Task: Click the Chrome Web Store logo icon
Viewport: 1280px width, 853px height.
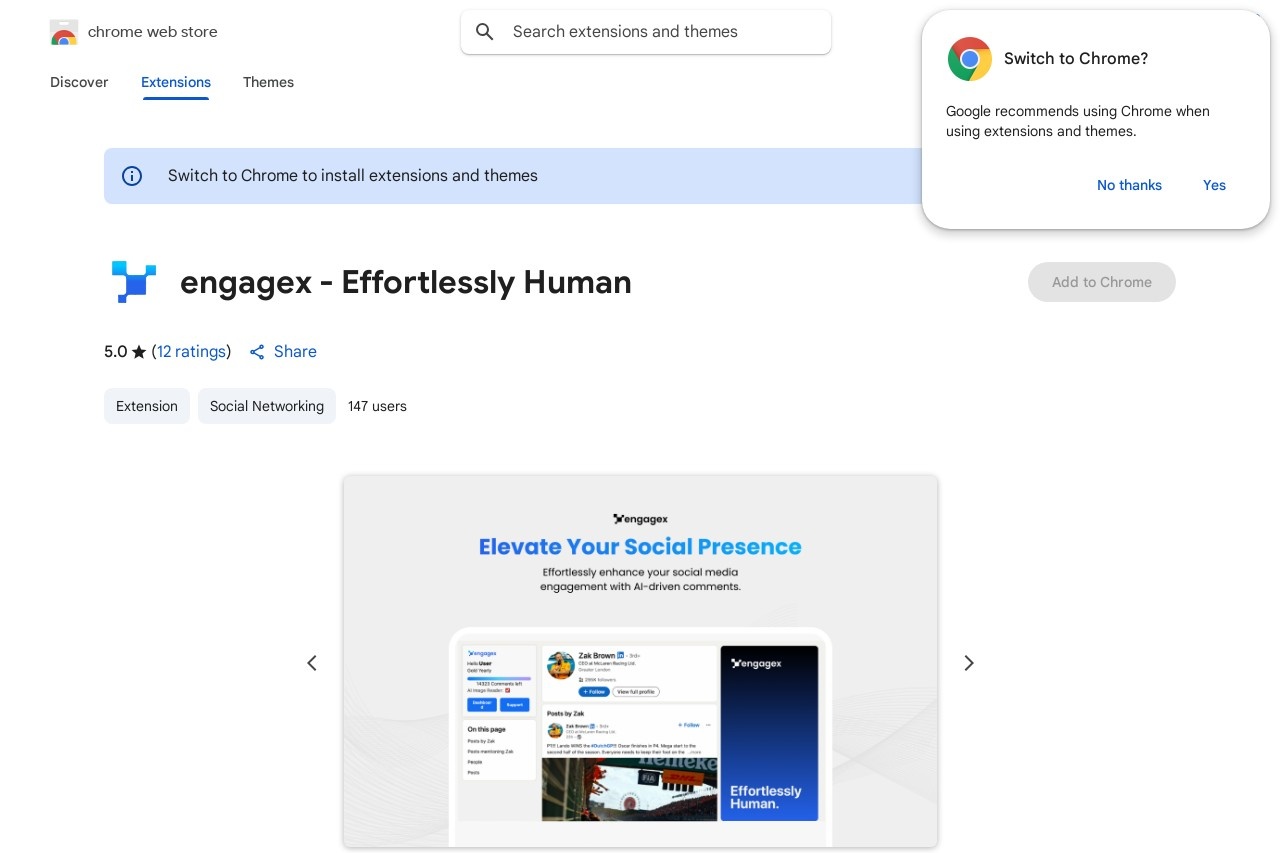Action: click(63, 32)
